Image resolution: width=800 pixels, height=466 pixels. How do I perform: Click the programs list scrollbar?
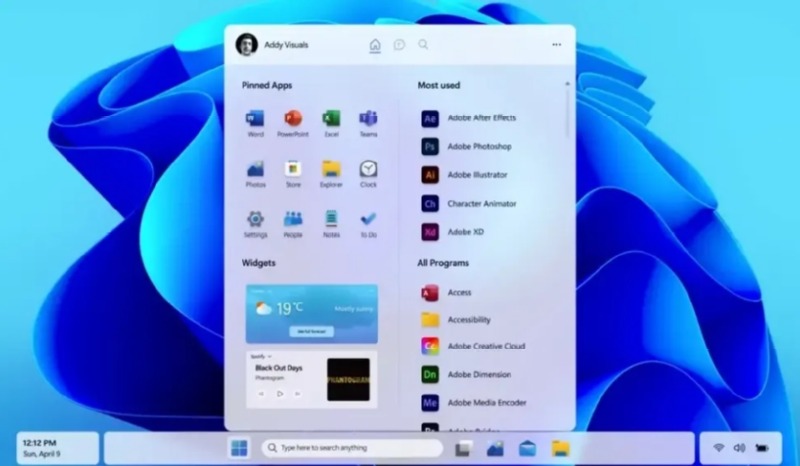[x=568, y=110]
